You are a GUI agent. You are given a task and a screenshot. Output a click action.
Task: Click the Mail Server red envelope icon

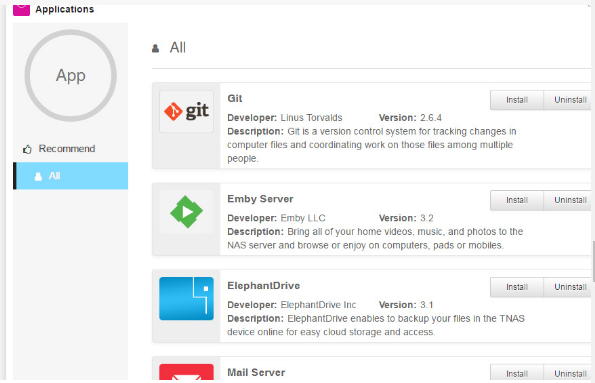pos(186,372)
